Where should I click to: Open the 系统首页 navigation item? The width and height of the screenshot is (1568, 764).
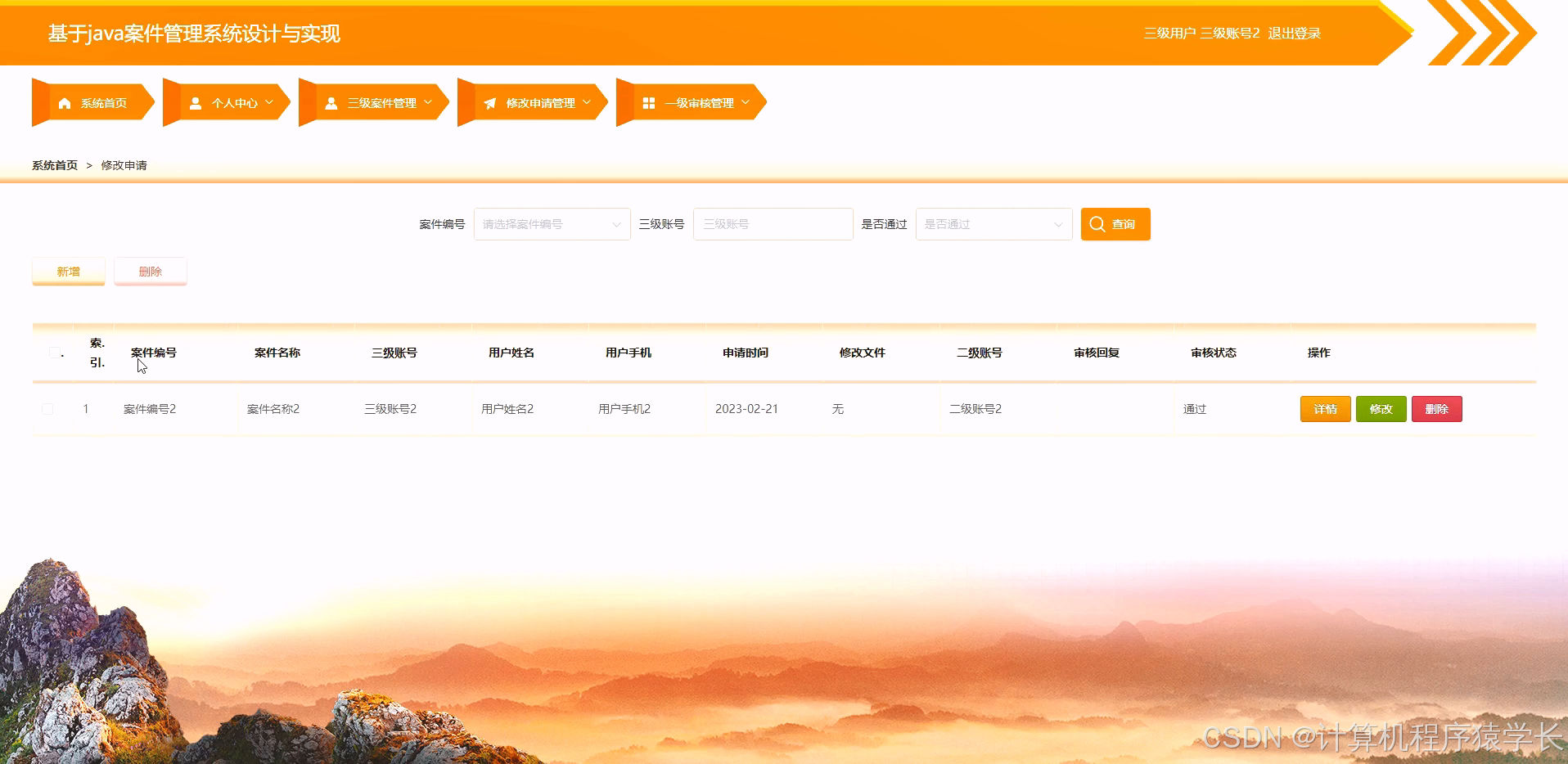point(103,101)
